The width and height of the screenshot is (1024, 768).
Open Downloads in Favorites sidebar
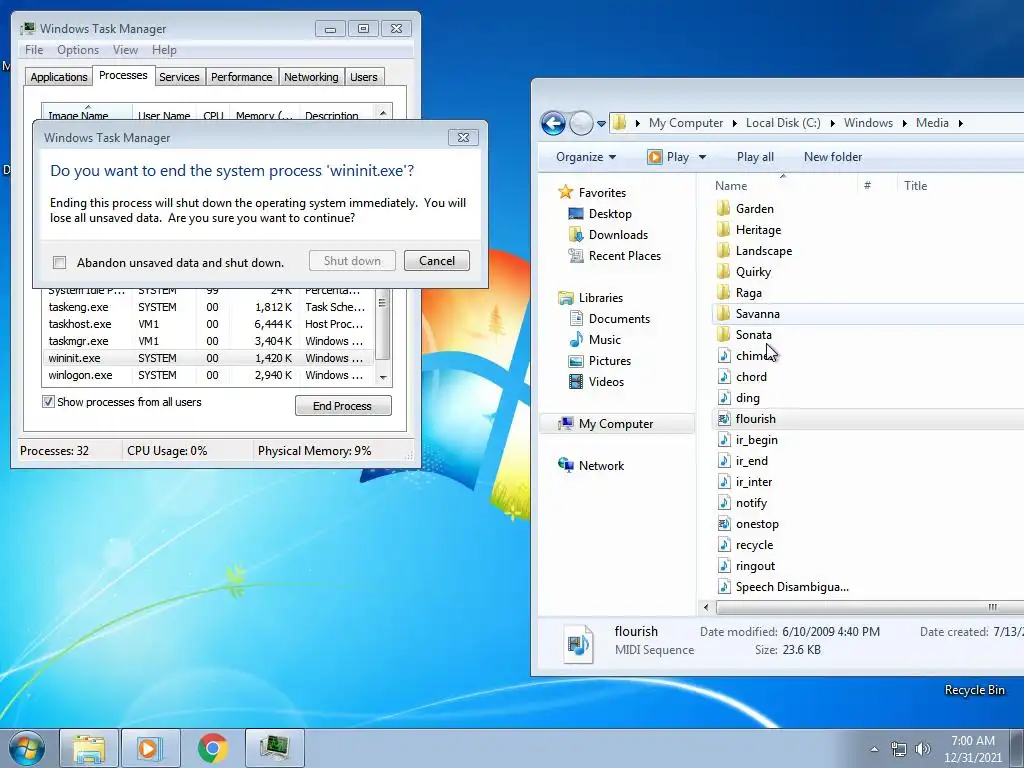tap(618, 234)
